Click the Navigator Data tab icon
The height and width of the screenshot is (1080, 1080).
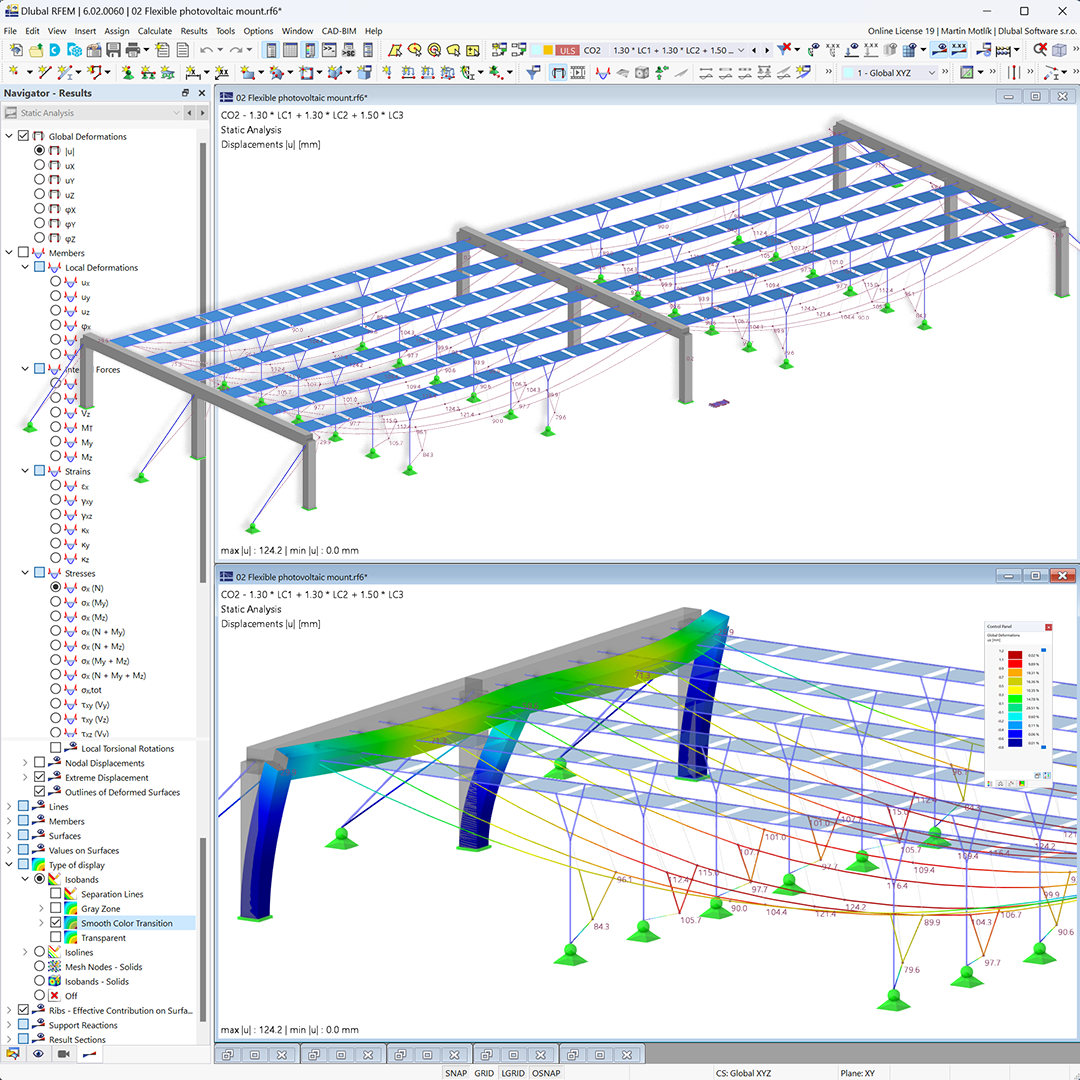point(12,1054)
